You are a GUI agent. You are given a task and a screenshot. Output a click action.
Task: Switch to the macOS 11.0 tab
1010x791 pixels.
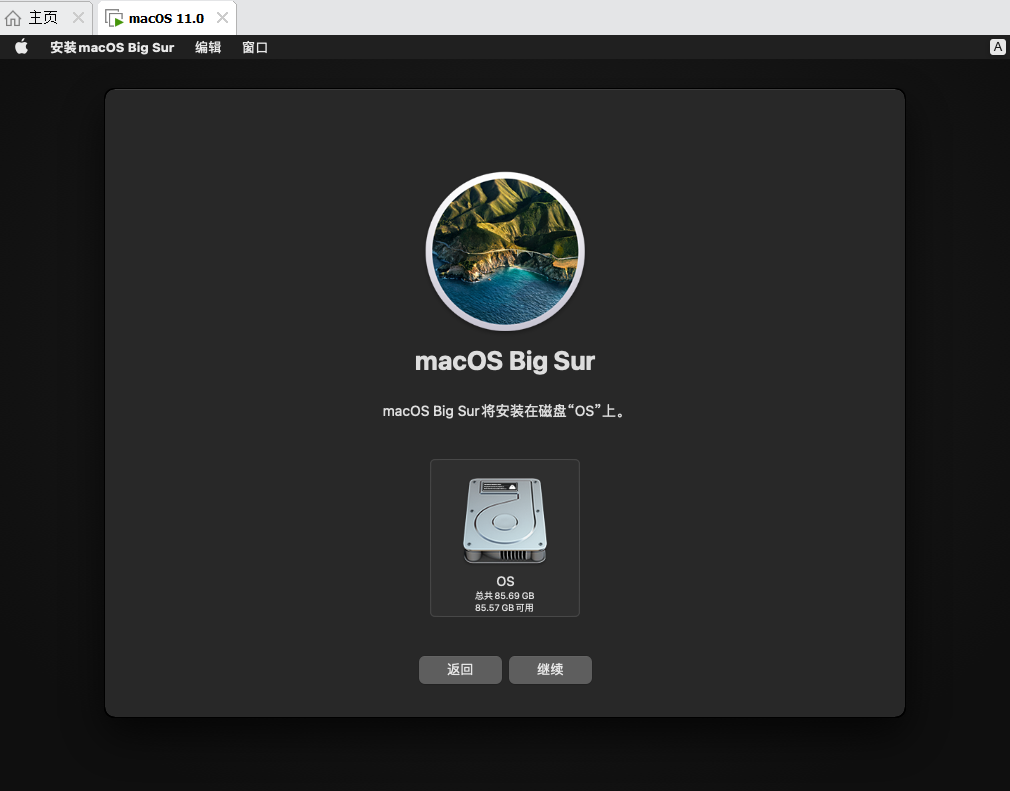166,17
